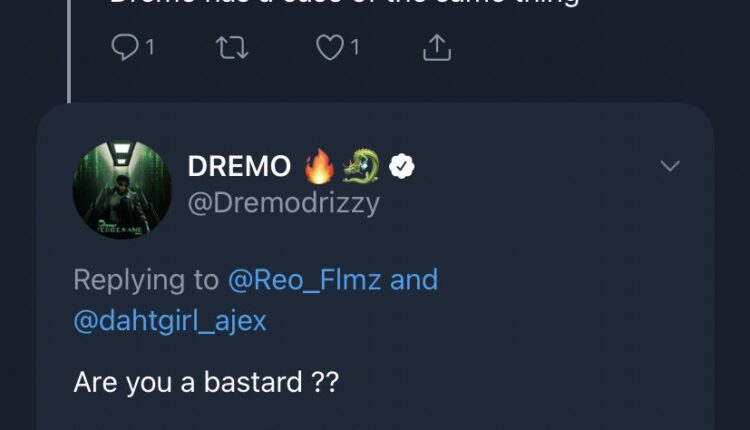Tap the reply speech bubble icon
The image size is (750, 430).
tap(122, 47)
